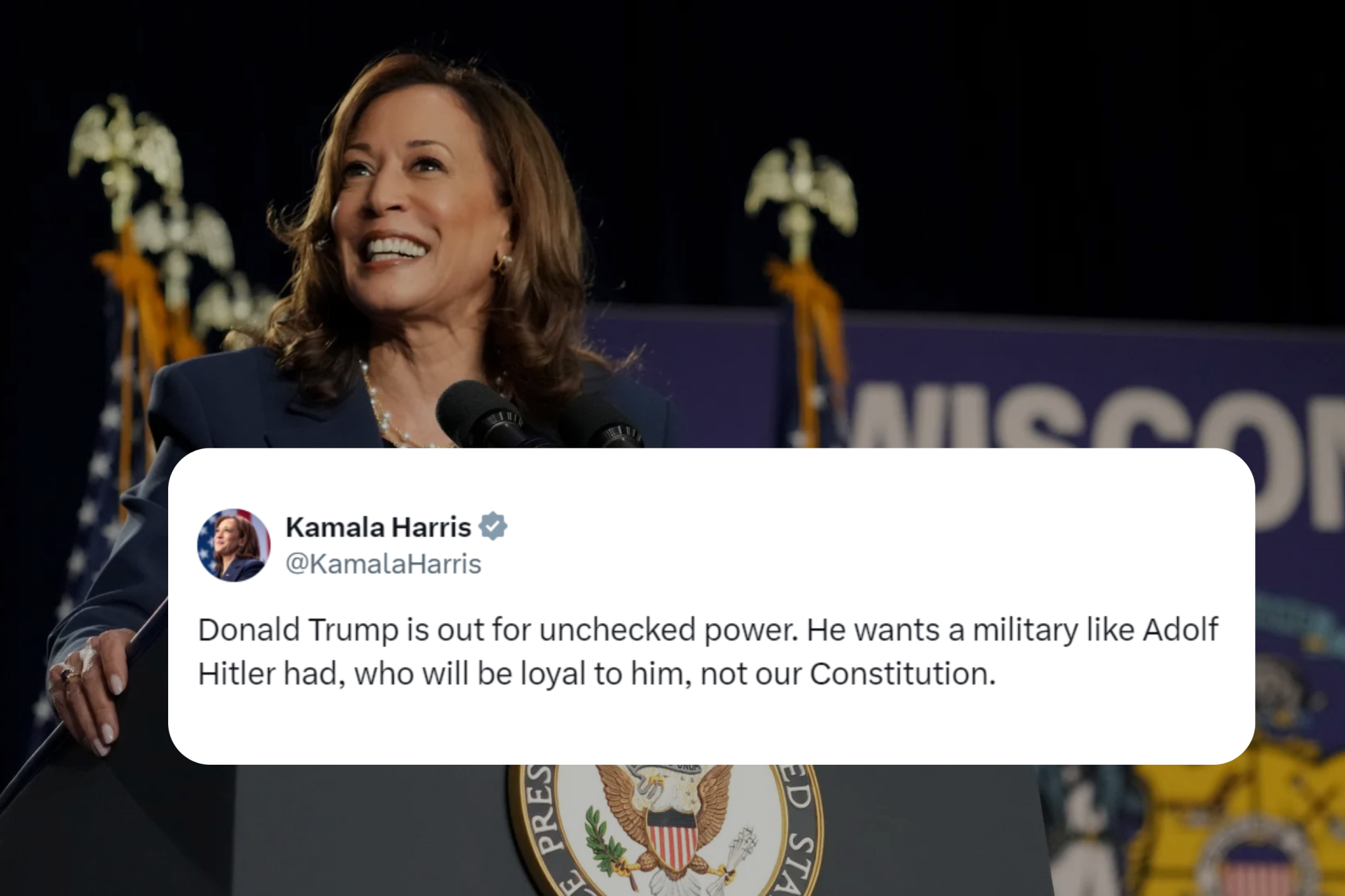This screenshot has height=896, width=1345.
Task: Open the @KamalaHarris handle link
Action: tap(384, 564)
